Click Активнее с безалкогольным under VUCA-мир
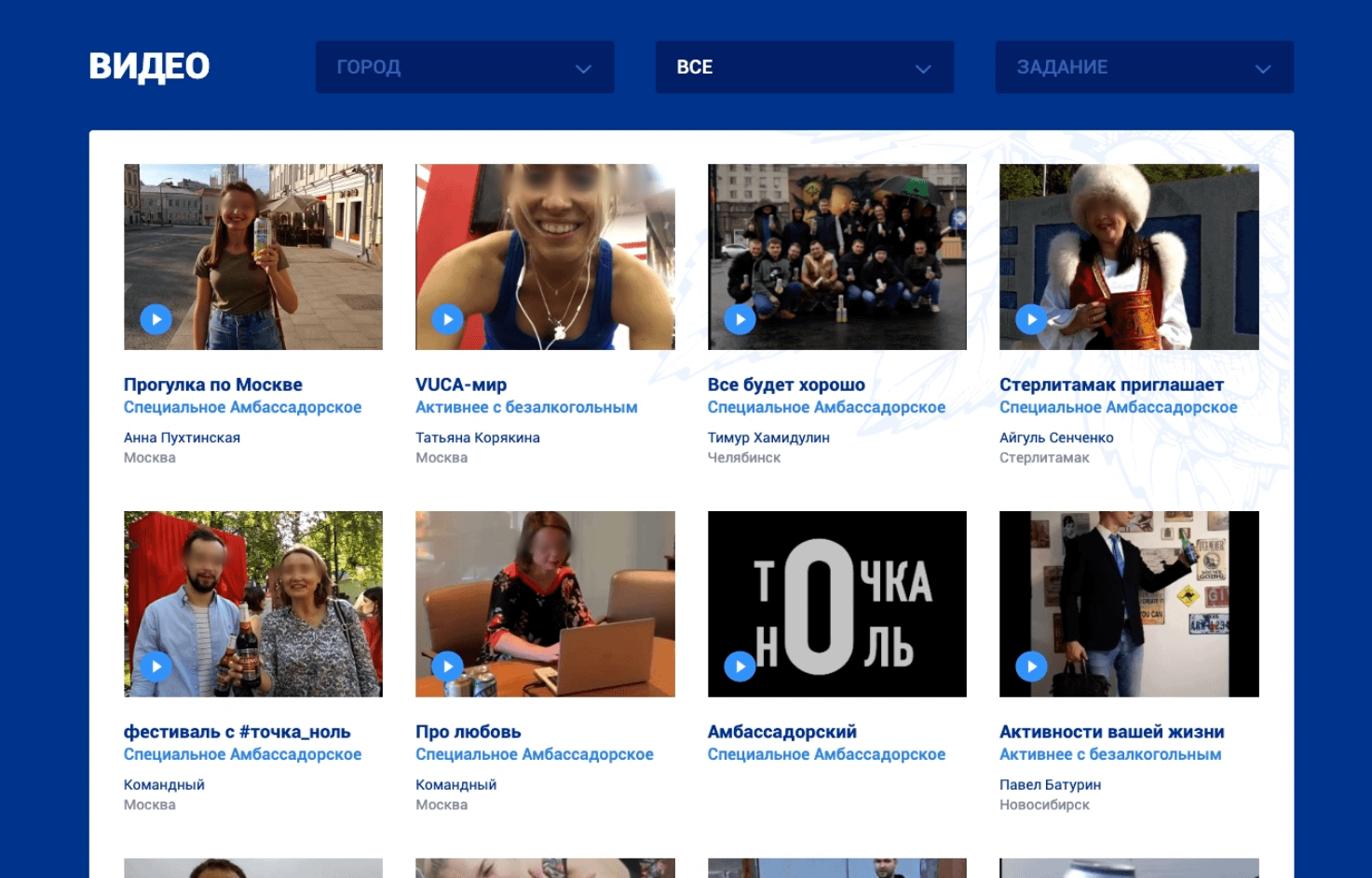This screenshot has height=878, width=1372. click(x=526, y=407)
